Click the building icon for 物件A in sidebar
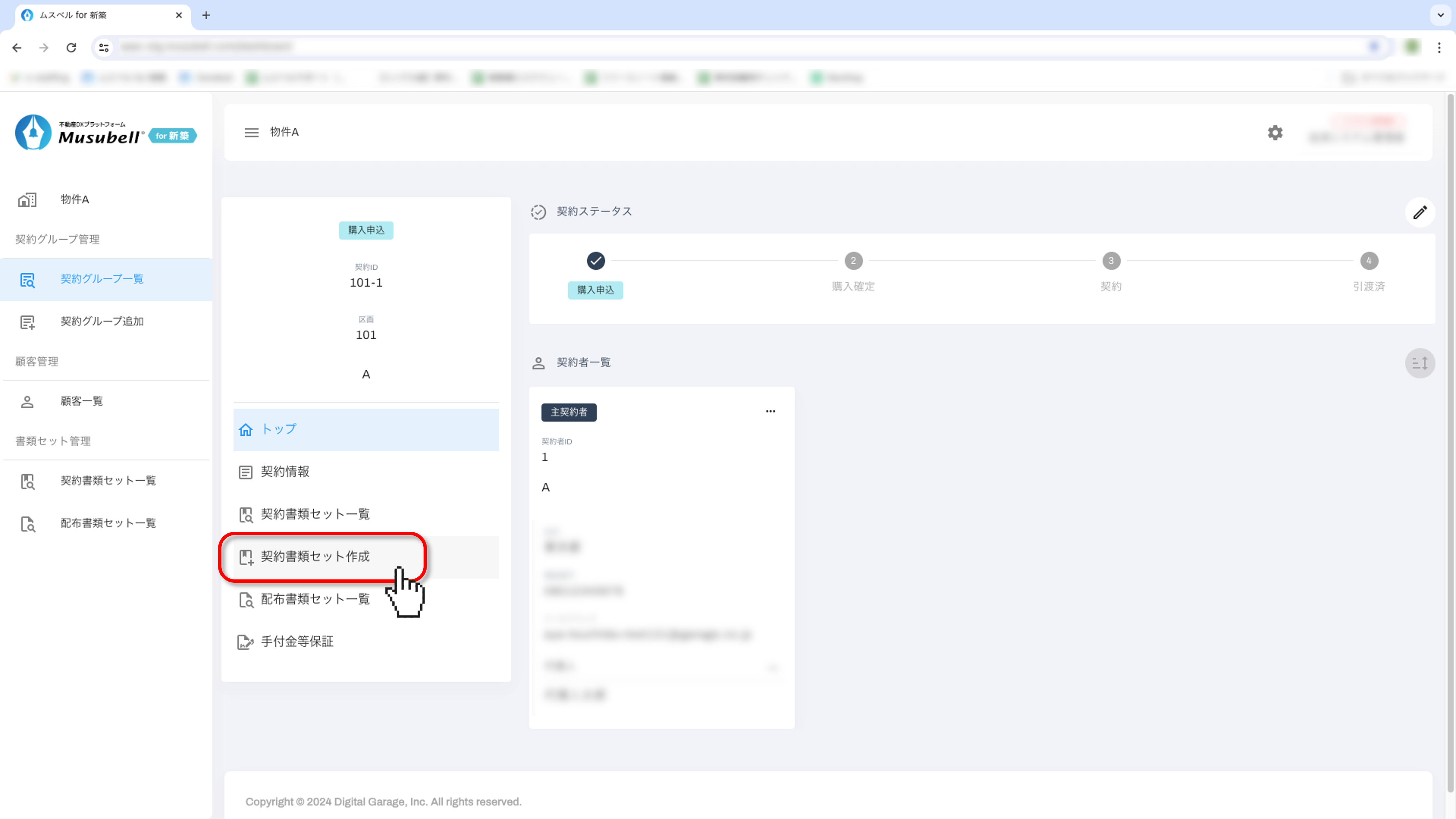Screen dimensions: 1456x819 pos(27,200)
